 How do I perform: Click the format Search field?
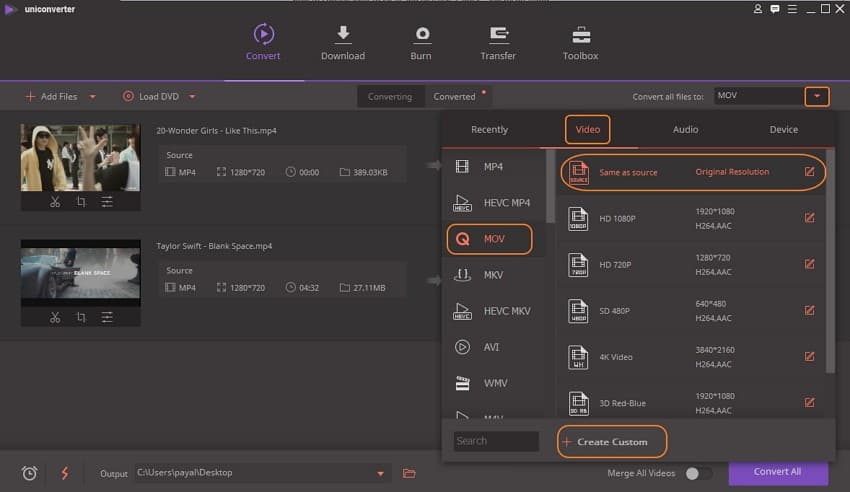tap(496, 441)
